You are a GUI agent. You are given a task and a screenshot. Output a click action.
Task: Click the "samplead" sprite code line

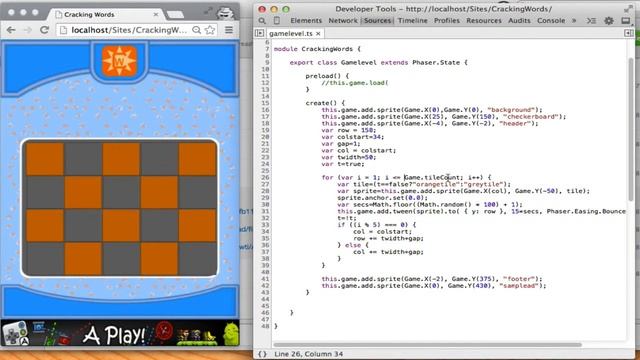pyautogui.click(x=433, y=286)
